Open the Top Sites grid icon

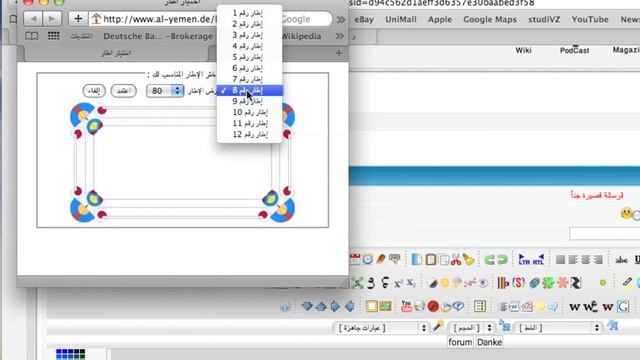(x=53, y=36)
